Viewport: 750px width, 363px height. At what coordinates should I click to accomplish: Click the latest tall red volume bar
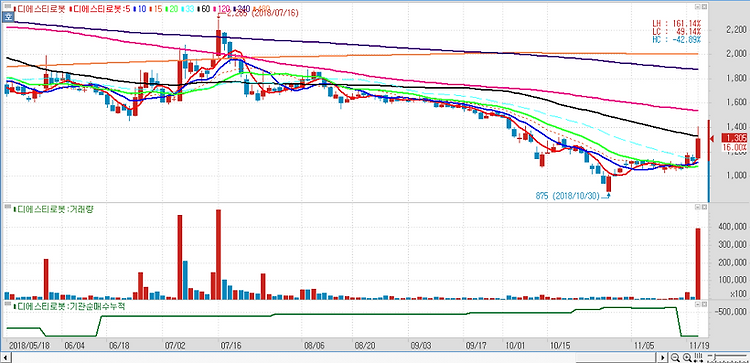(x=698, y=264)
